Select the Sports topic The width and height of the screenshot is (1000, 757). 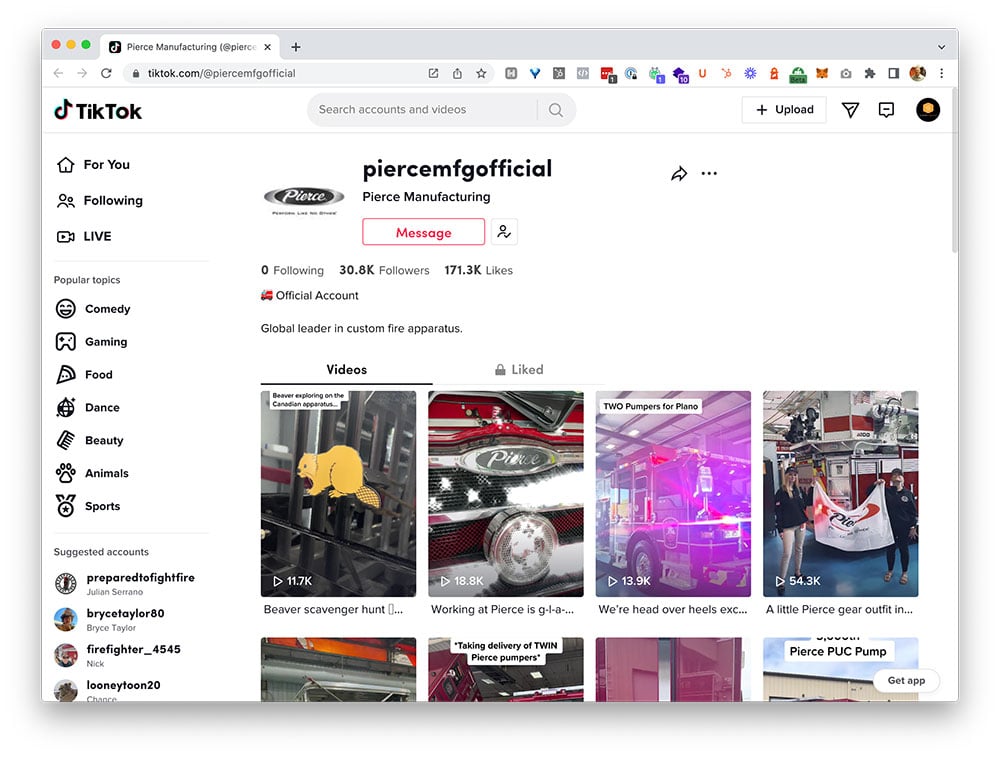[x=87, y=506]
